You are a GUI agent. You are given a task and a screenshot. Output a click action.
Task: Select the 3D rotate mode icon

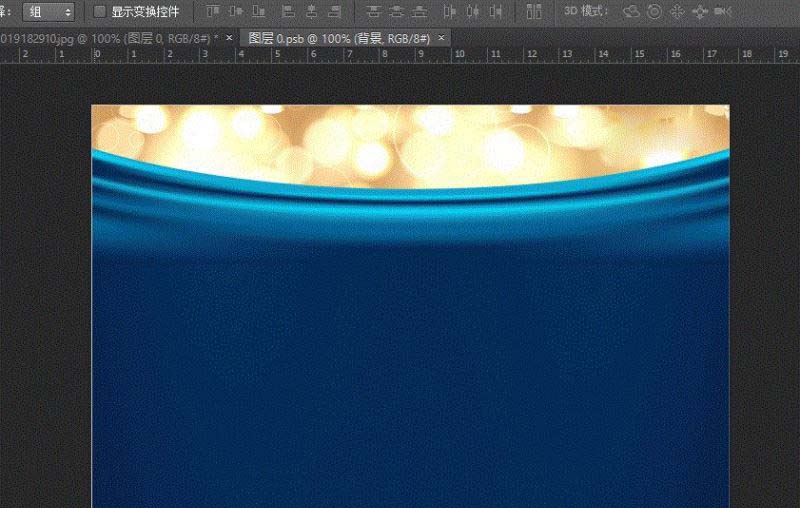(x=631, y=11)
